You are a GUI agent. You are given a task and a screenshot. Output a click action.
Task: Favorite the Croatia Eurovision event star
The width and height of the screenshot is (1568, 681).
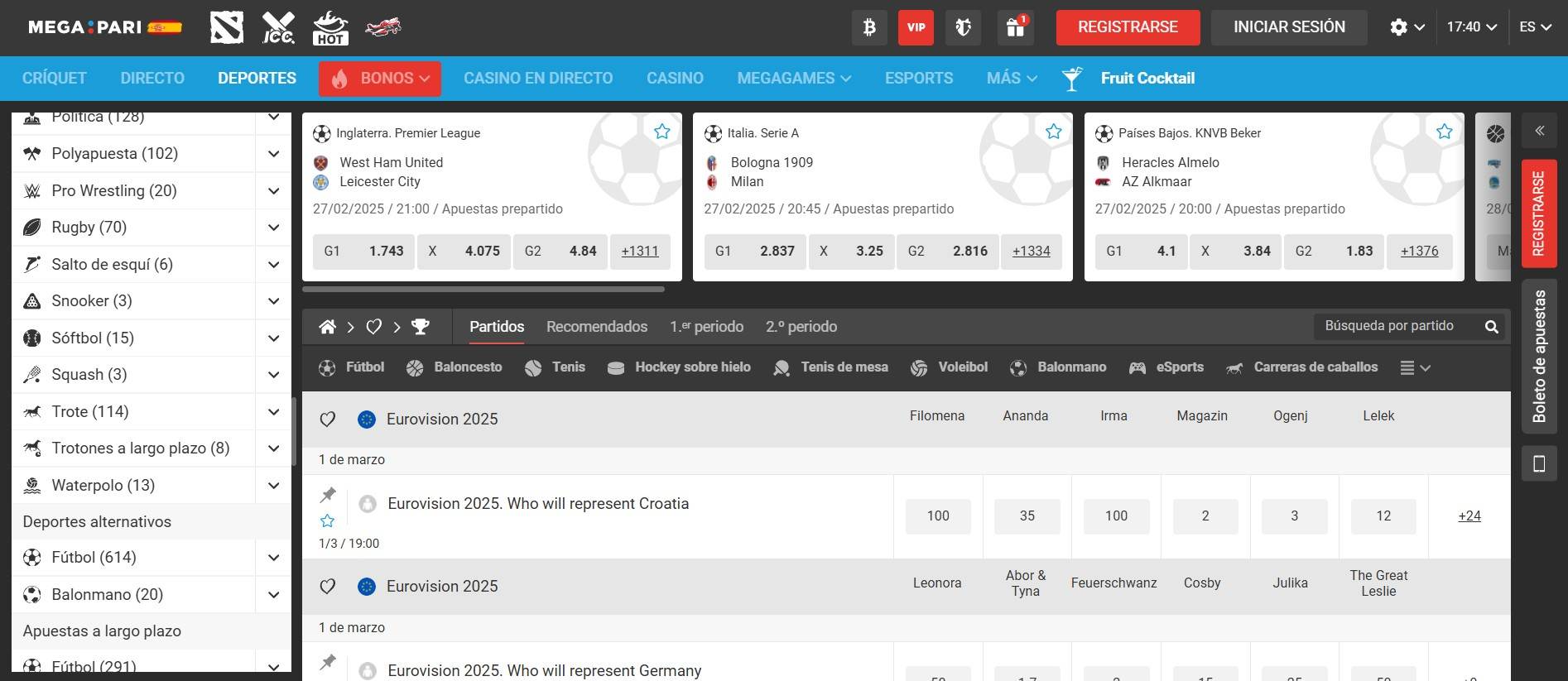tap(328, 520)
